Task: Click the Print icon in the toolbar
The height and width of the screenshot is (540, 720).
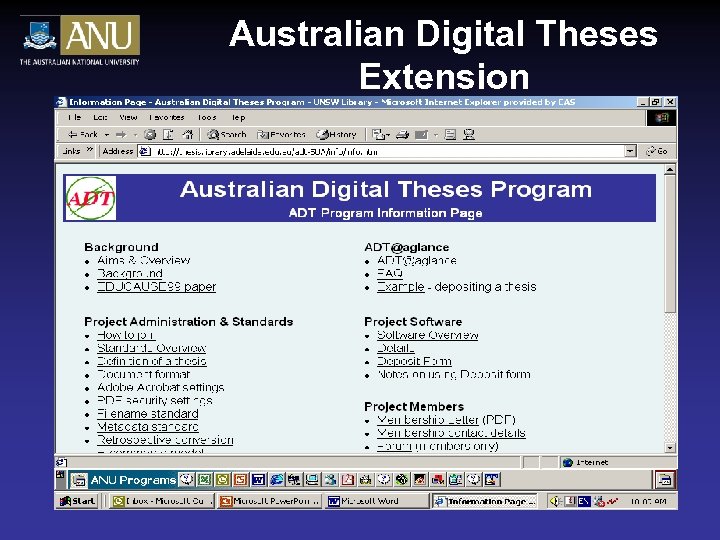Action: tap(402, 135)
